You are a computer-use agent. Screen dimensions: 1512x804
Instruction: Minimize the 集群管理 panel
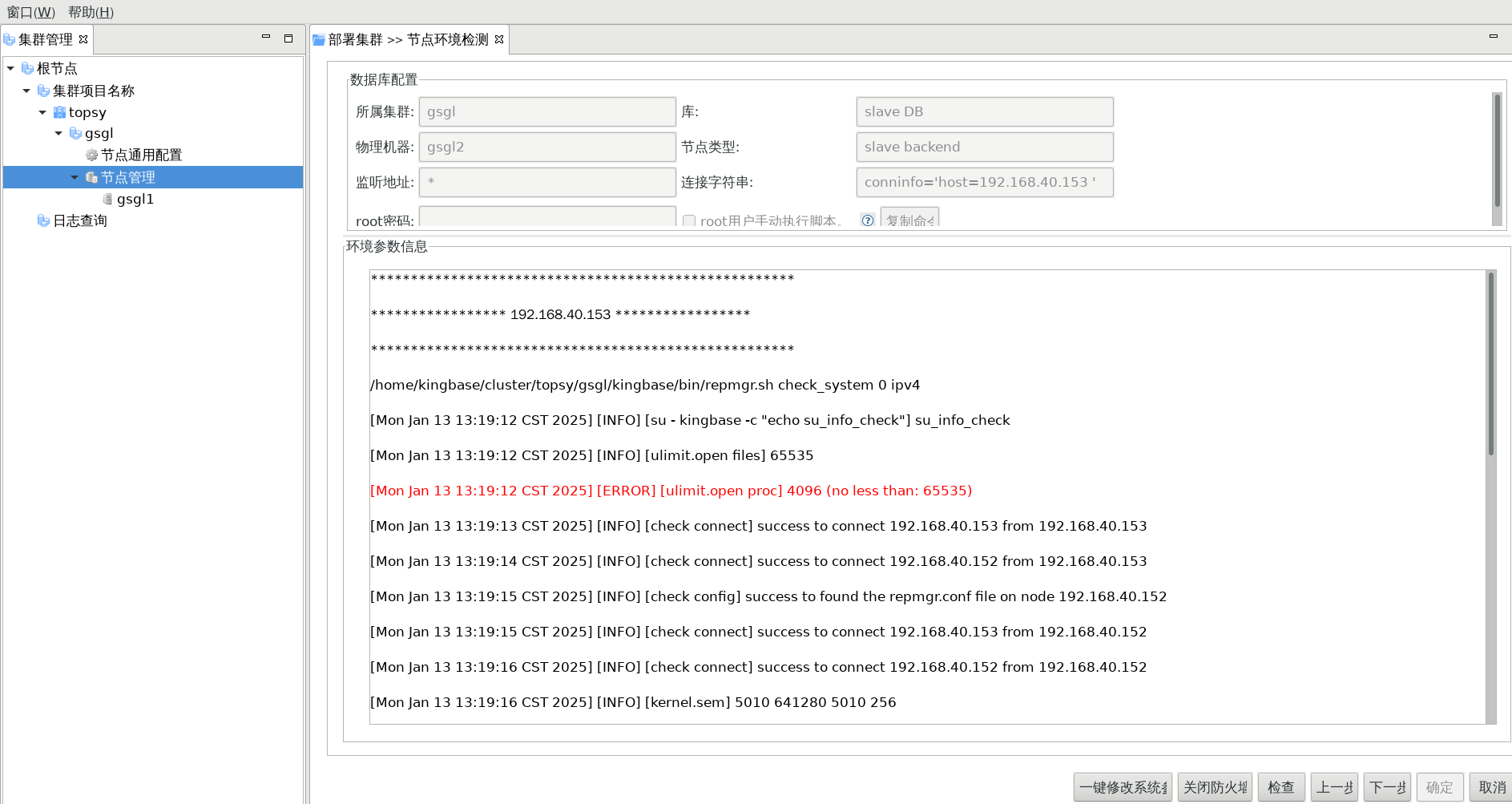pyautogui.click(x=266, y=38)
